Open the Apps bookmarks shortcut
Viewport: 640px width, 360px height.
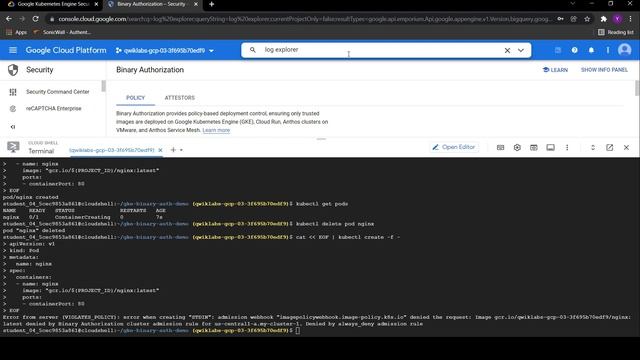[16, 32]
